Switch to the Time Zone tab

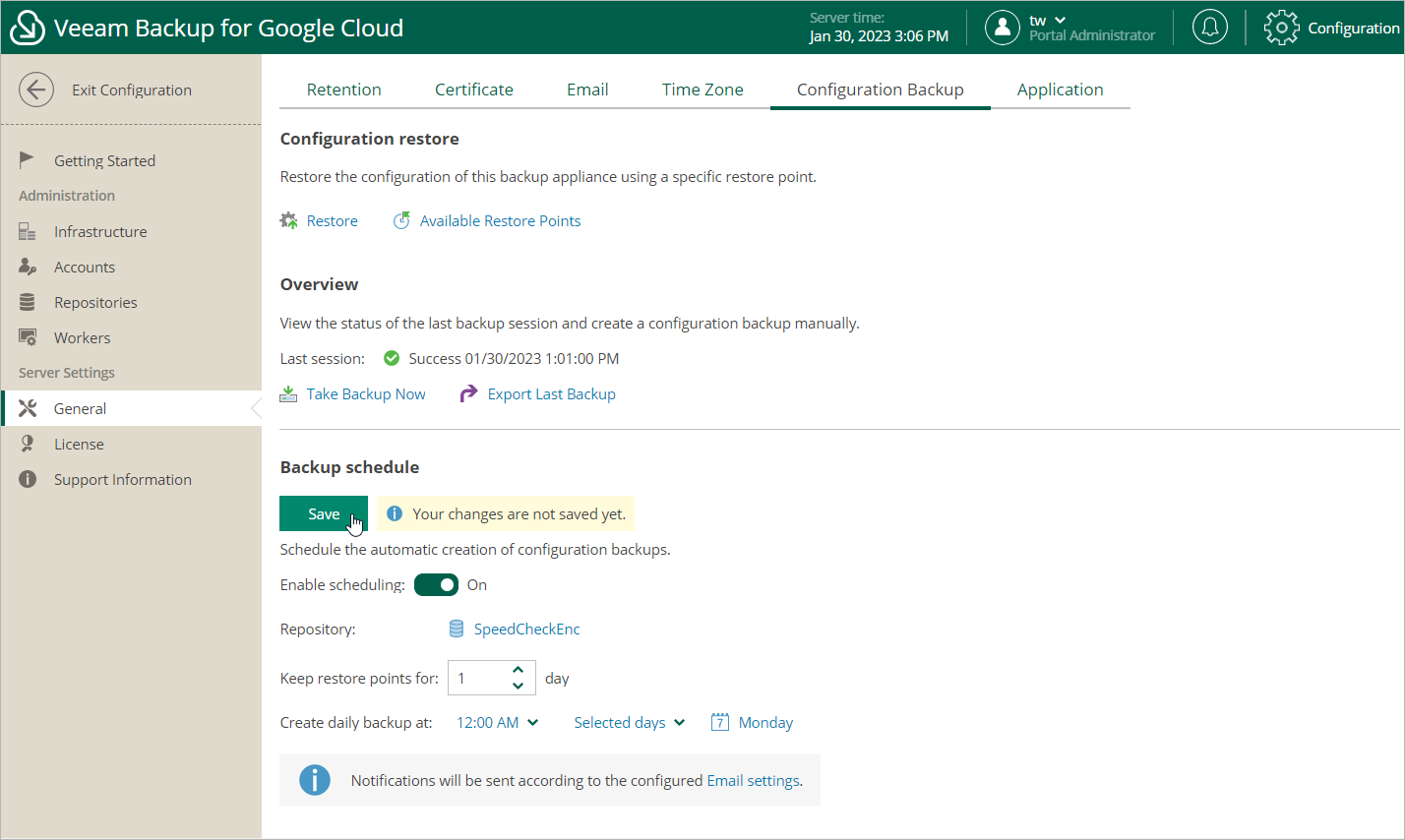(702, 90)
